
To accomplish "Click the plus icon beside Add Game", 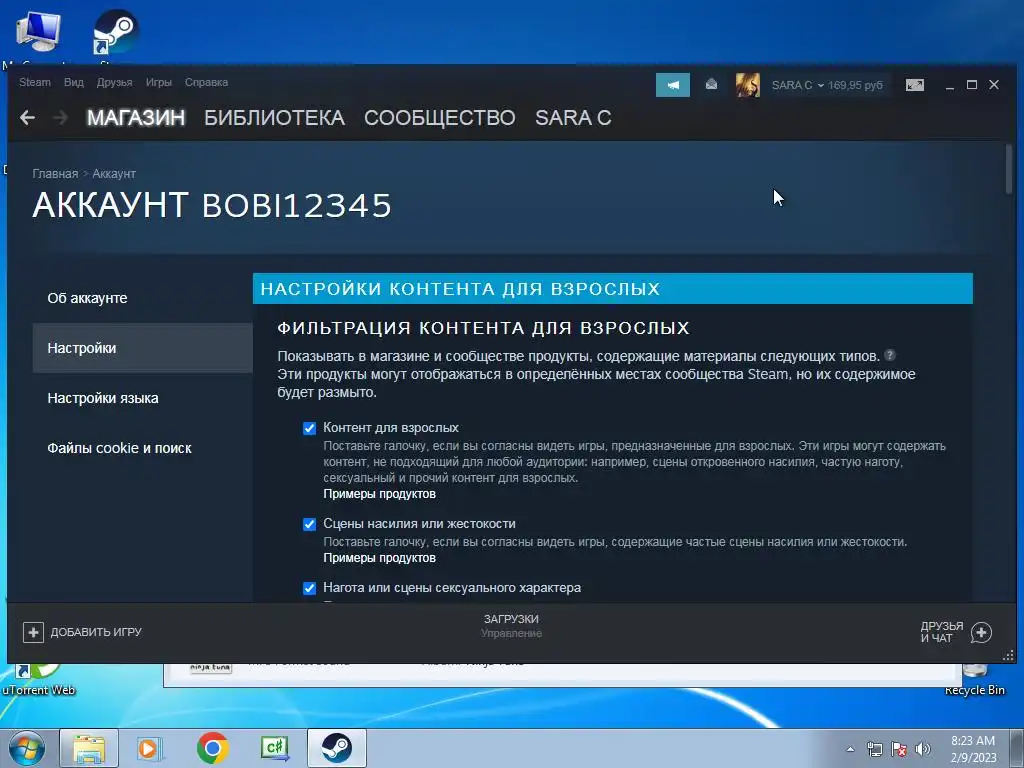I will click(33, 632).
